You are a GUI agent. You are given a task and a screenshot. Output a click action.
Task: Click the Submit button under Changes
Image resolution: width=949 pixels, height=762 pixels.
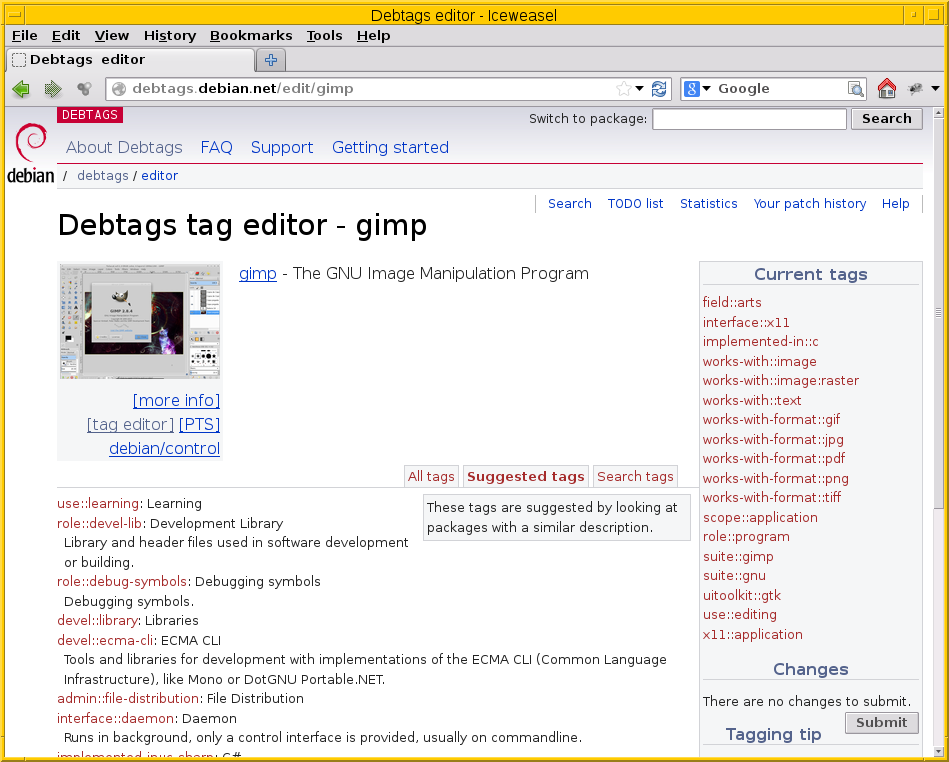(x=881, y=722)
